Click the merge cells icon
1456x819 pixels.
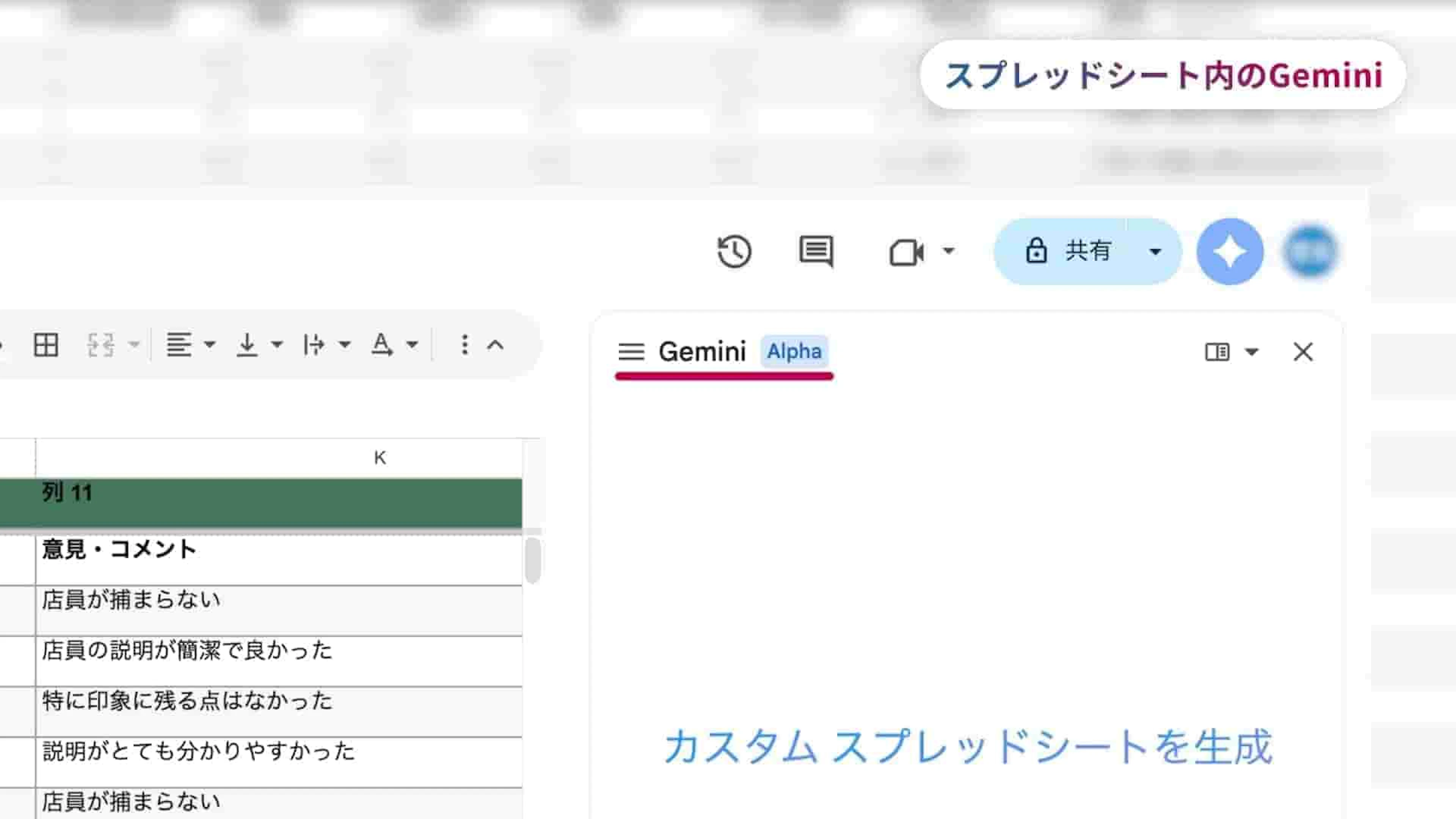[x=101, y=344]
